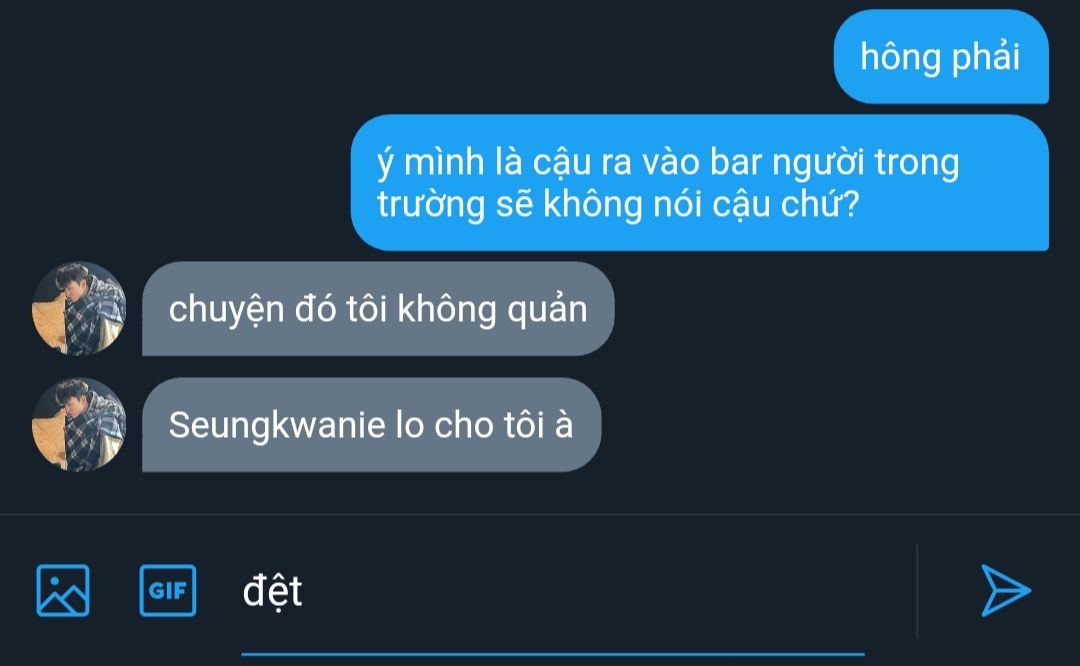Screen dimensions: 1080x666
Task: Open the GIF picker
Action: [x=167, y=590]
